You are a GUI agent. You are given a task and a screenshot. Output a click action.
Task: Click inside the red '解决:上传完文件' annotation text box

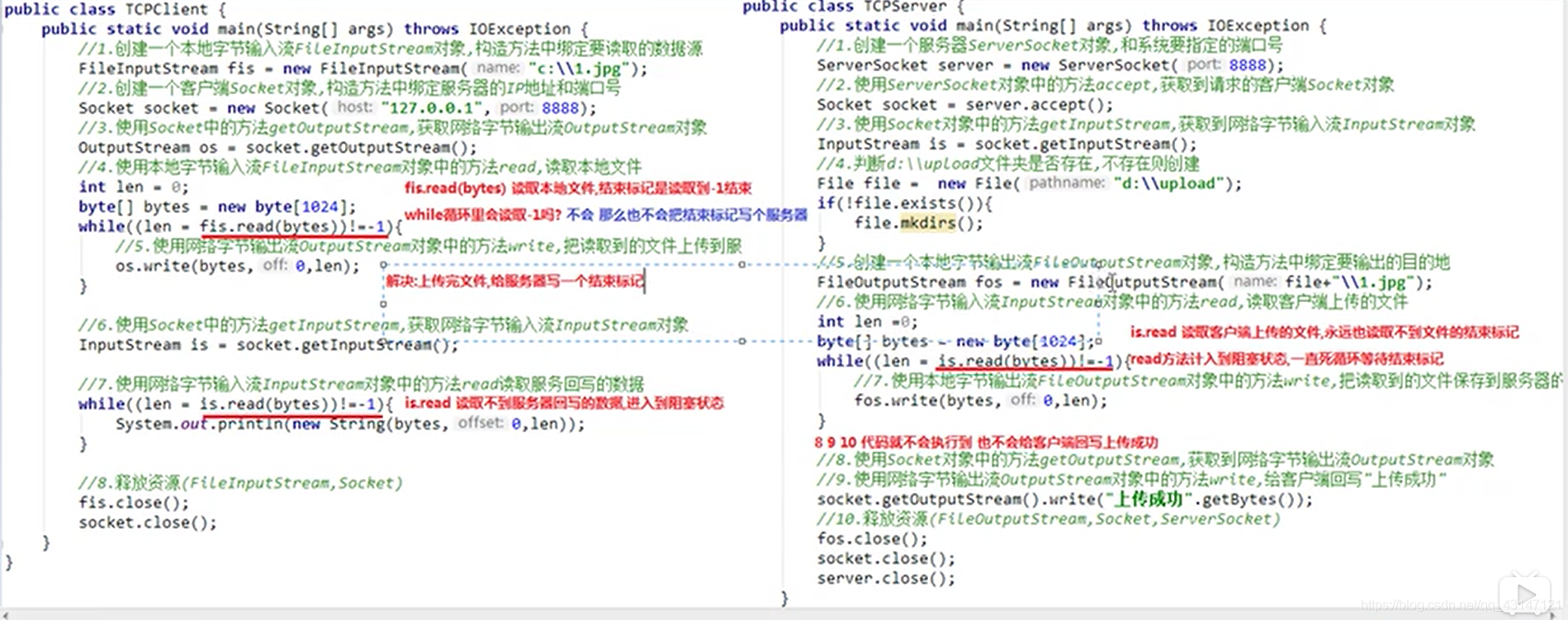tap(515, 282)
